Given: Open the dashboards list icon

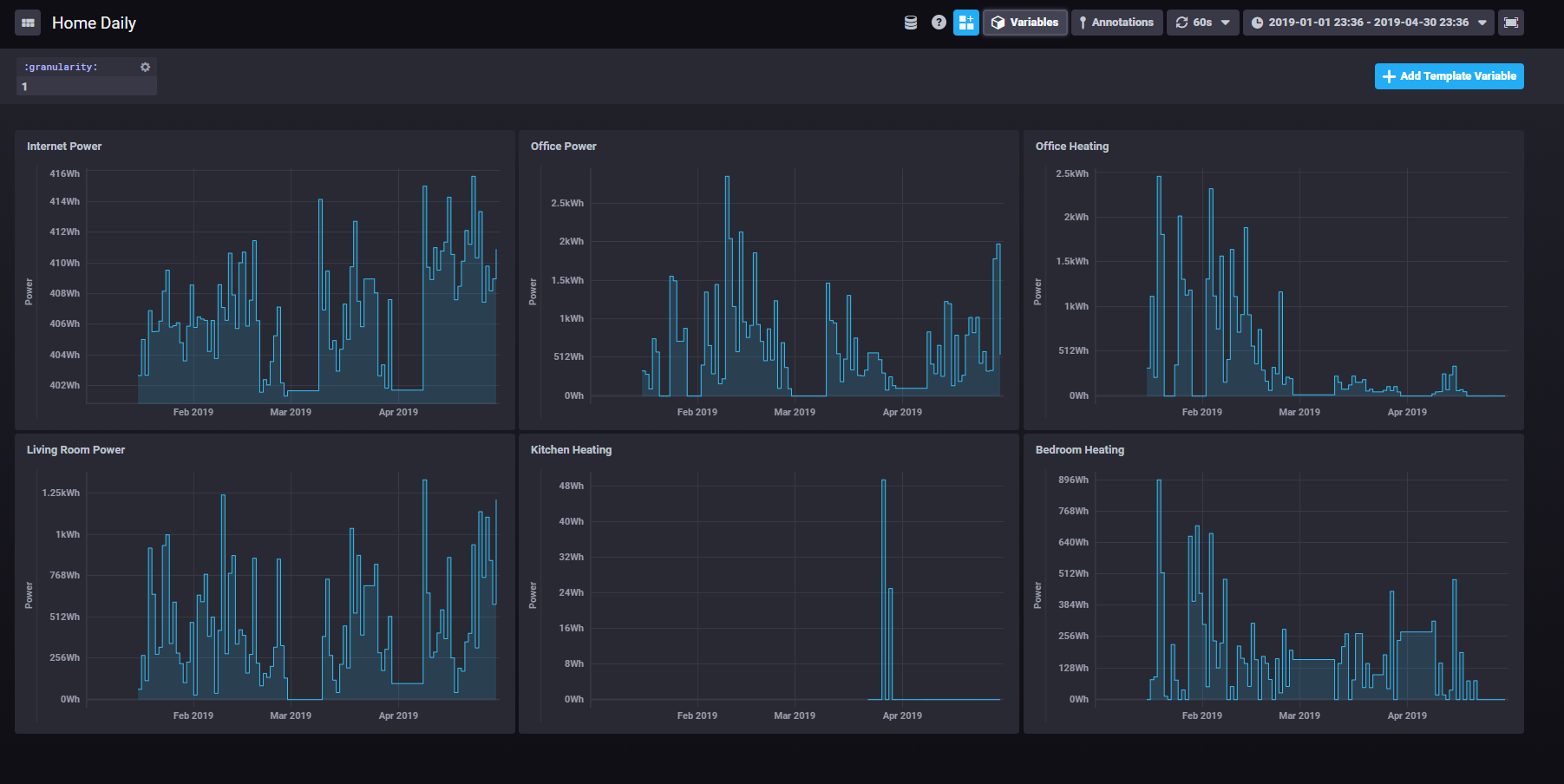Looking at the screenshot, I should tap(28, 23).
